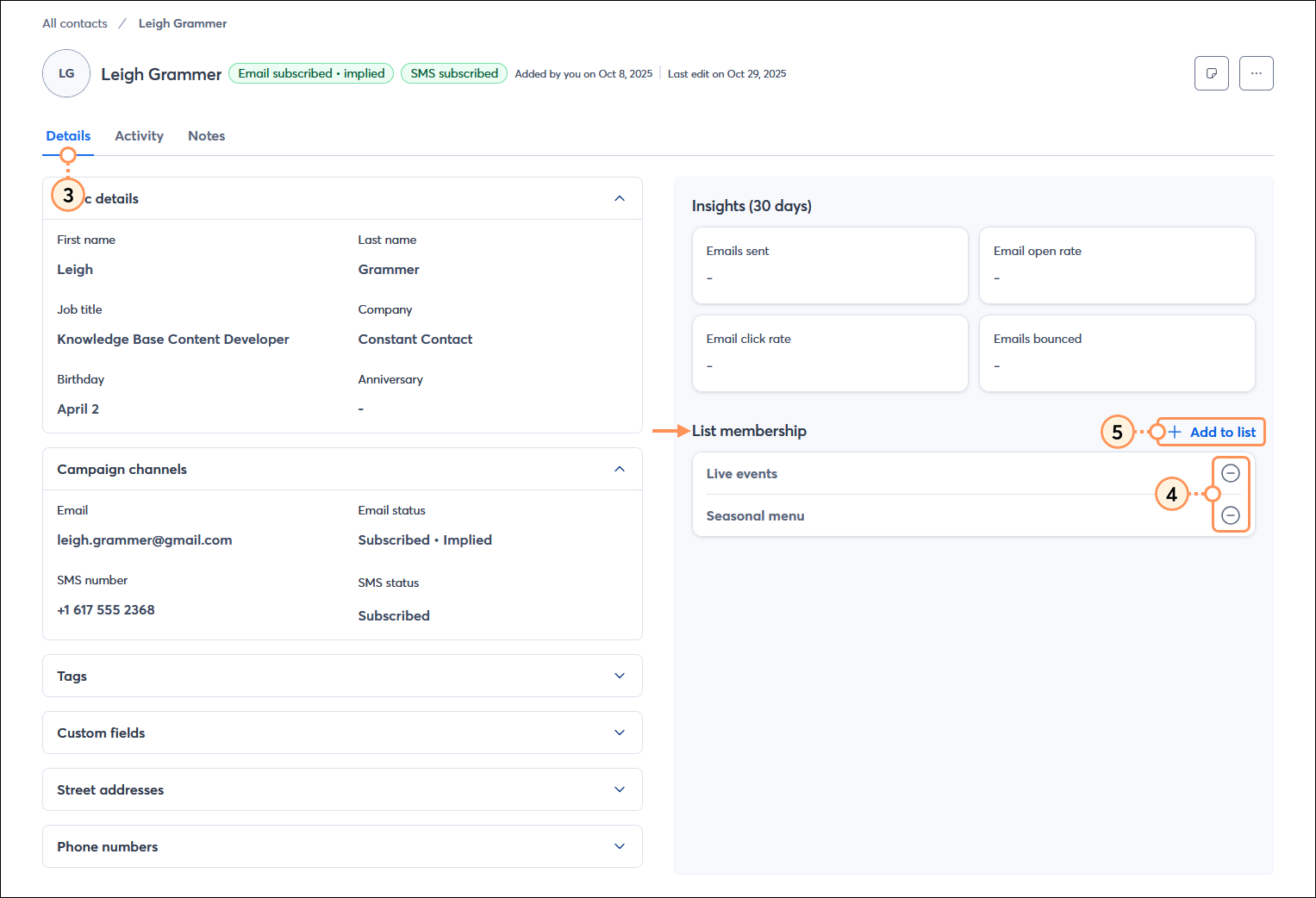
Task: Expand the Street addresses section
Action: click(619, 789)
